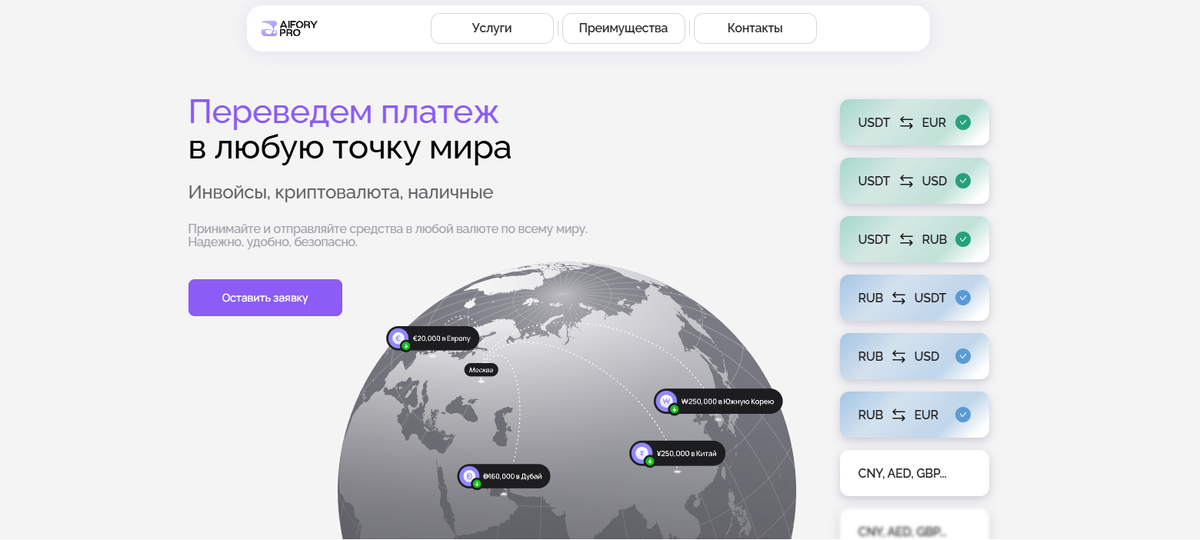Click the Aifory Pro logo
Image resolution: width=1200 pixels, height=540 pixels.
coord(289,28)
